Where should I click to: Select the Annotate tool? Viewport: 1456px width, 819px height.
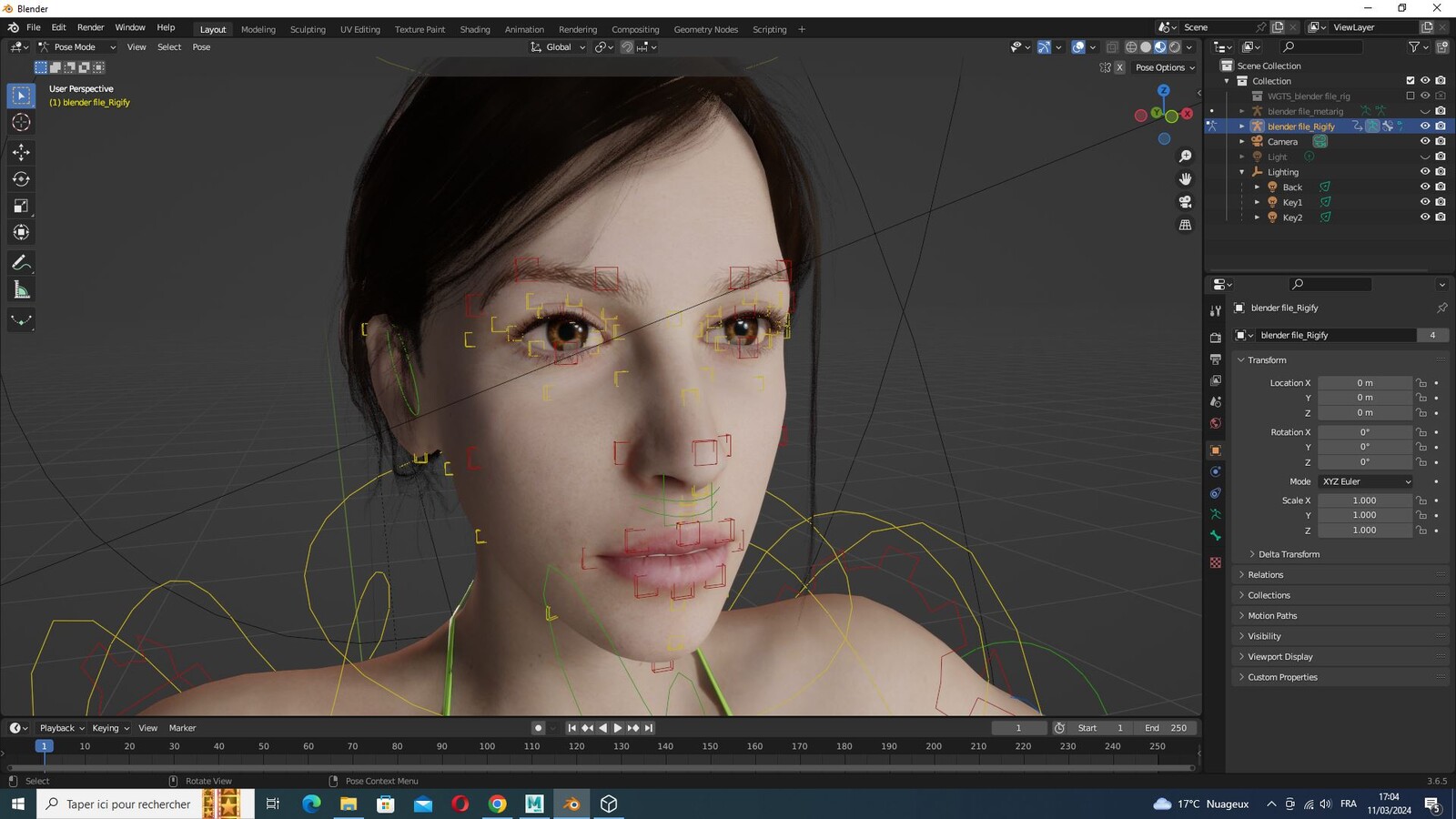click(21, 263)
